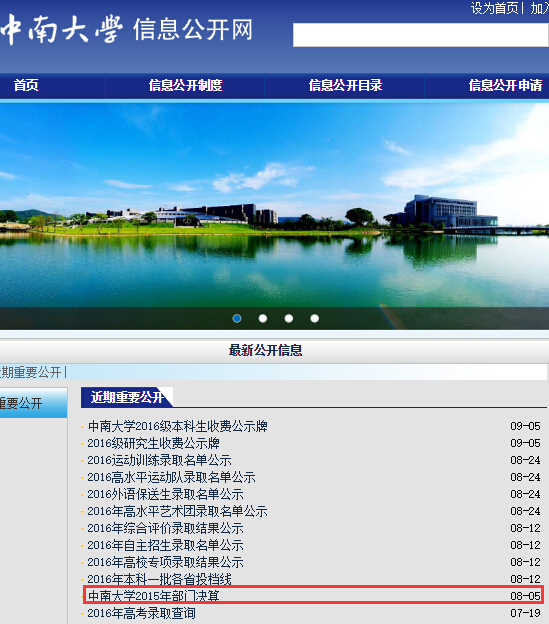Open 2016级研究生收费公示牌 link

[x=154, y=443]
